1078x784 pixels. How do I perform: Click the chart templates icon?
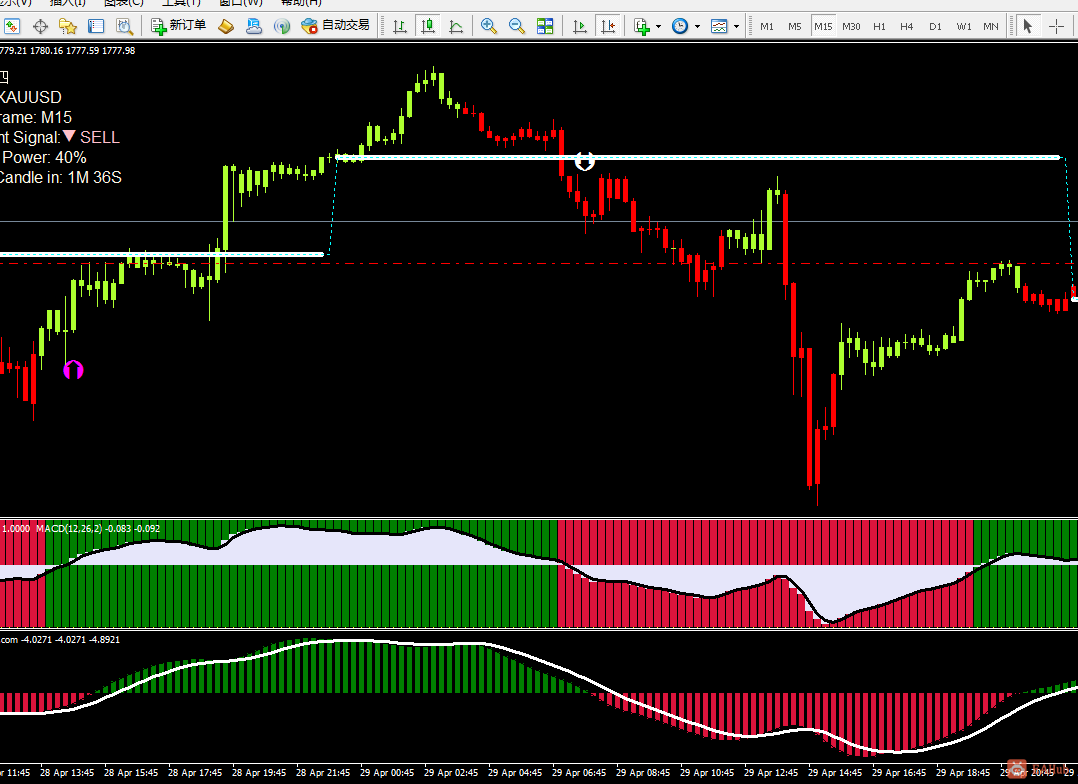719,26
